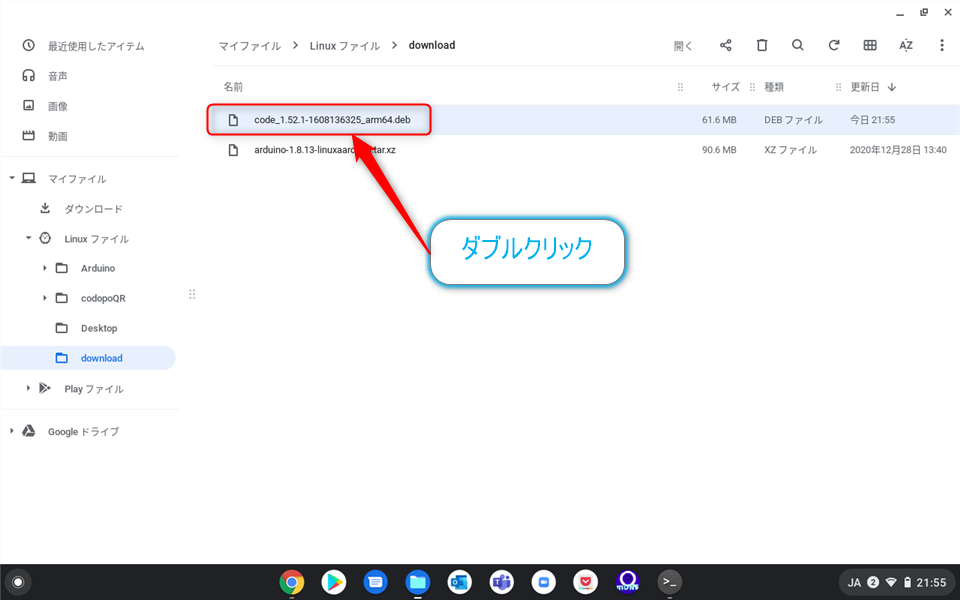Open Arduino folder in sidebar
Screen dimensions: 960x600
(x=98, y=268)
